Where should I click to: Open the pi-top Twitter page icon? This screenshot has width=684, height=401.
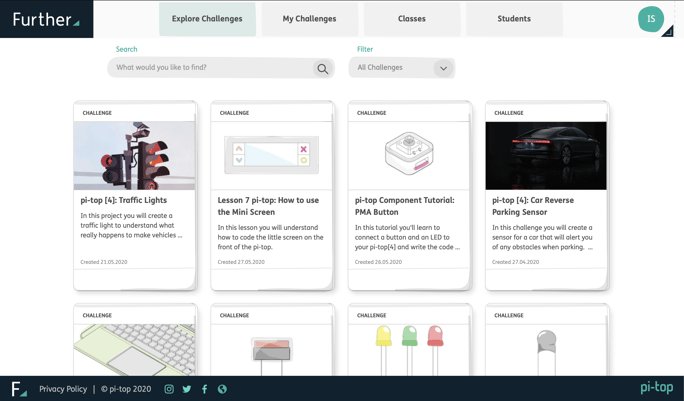pyautogui.click(x=187, y=389)
